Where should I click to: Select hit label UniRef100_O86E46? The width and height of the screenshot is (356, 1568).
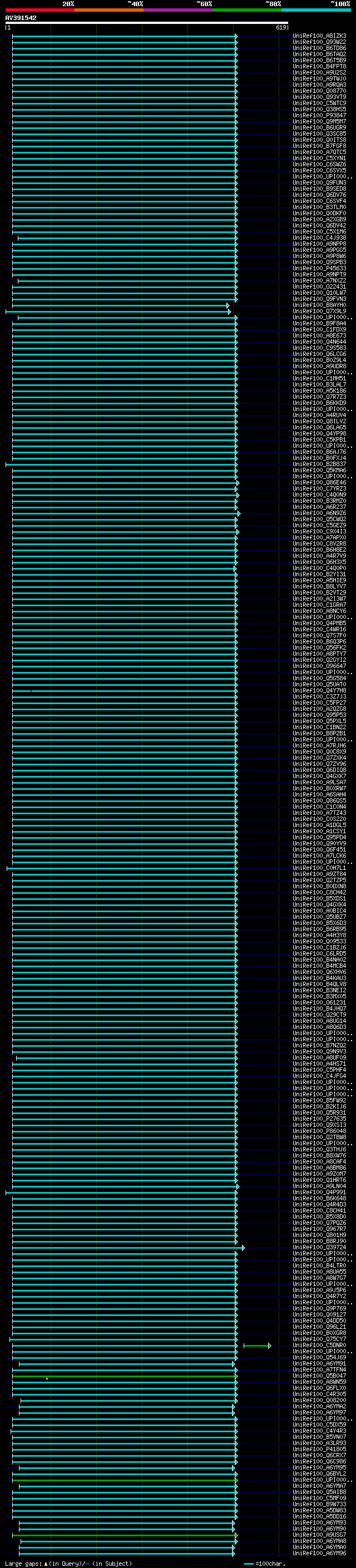319,483
